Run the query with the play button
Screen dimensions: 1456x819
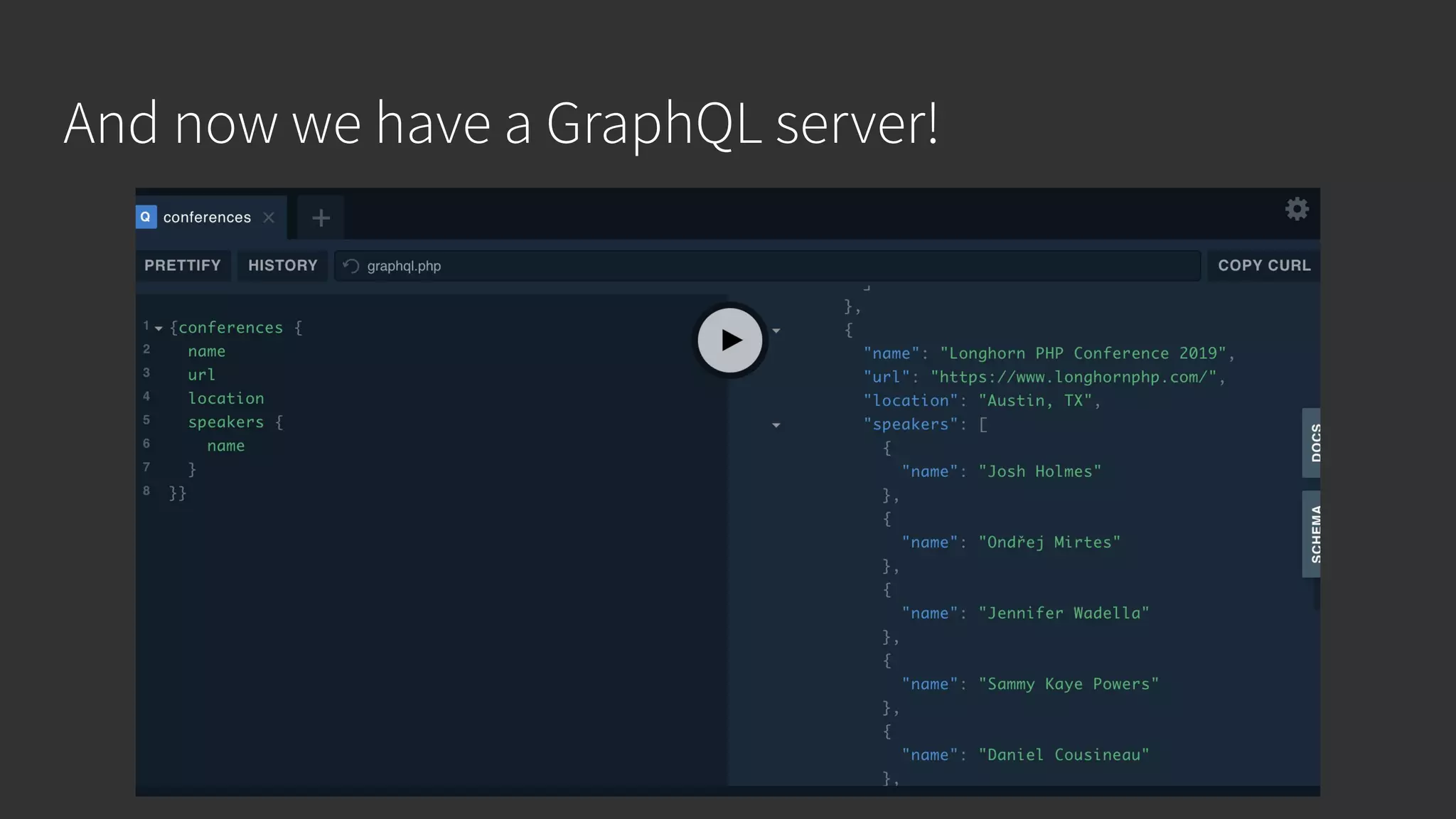tap(729, 340)
